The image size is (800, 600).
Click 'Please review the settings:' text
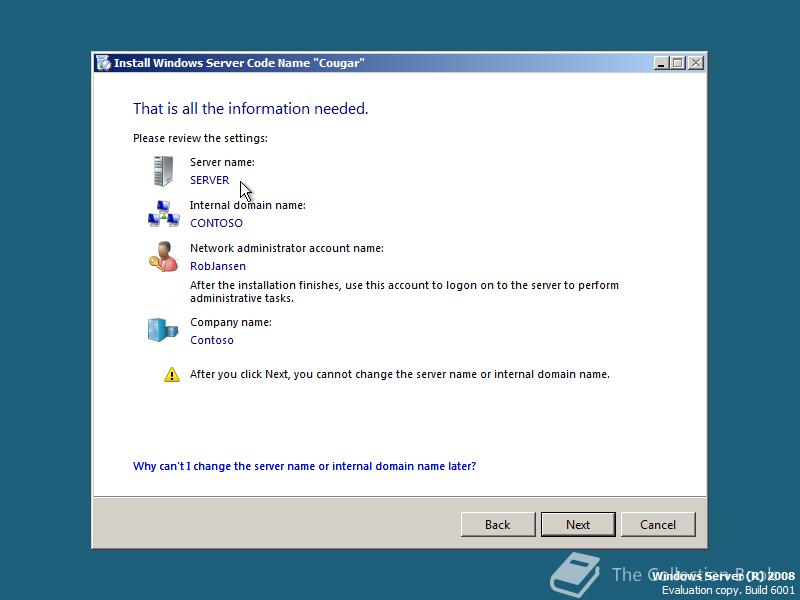point(201,138)
